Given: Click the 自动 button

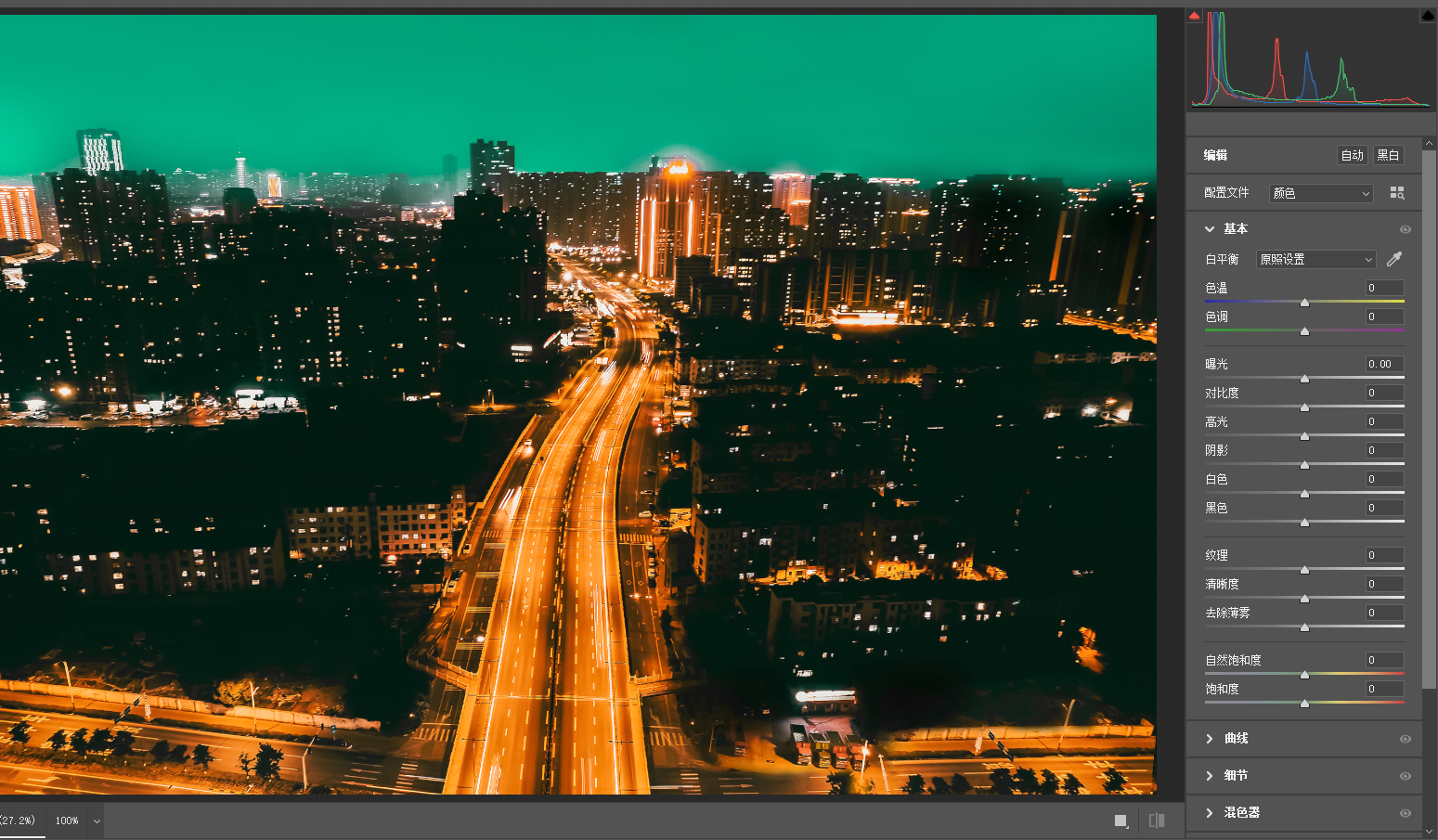Looking at the screenshot, I should (x=1353, y=155).
